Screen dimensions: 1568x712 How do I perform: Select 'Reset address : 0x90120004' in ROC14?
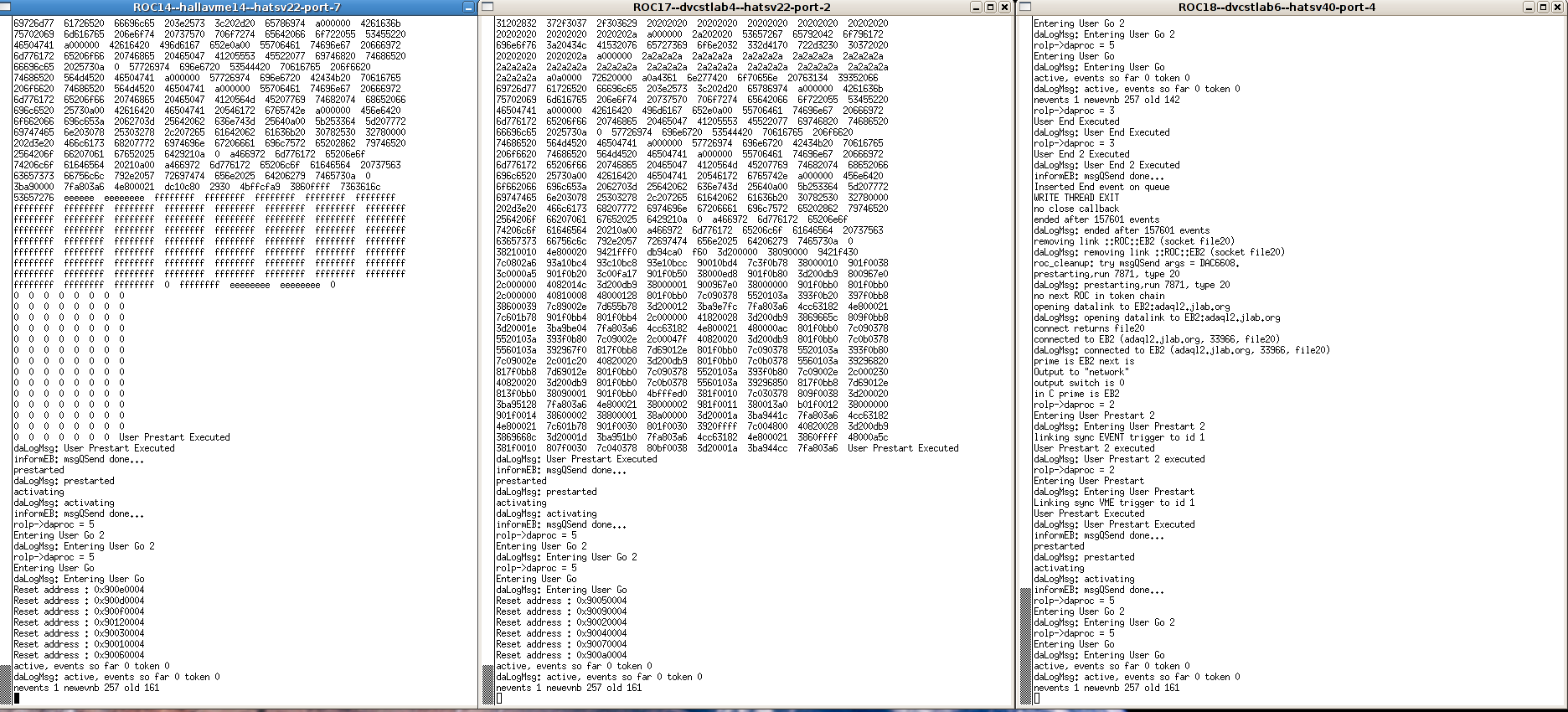79,622
